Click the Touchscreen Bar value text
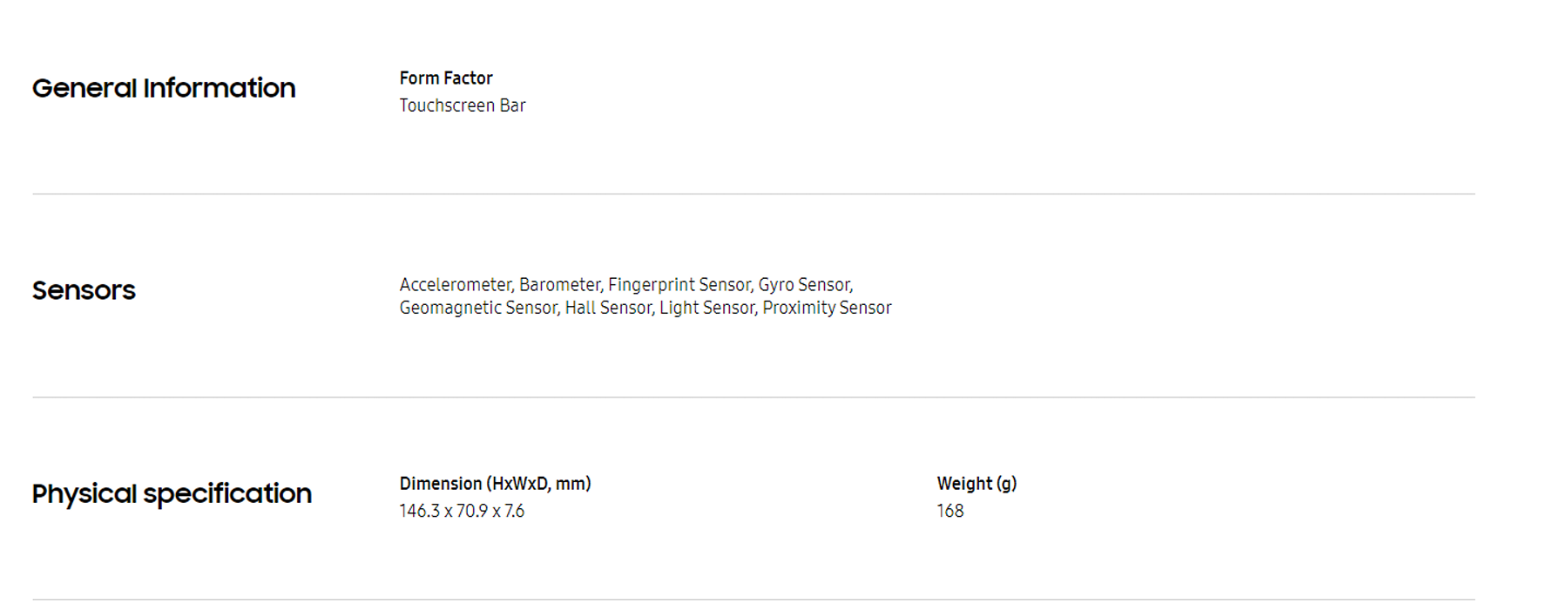The height and width of the screenshot is (611, 1568). tap(463, 105)
